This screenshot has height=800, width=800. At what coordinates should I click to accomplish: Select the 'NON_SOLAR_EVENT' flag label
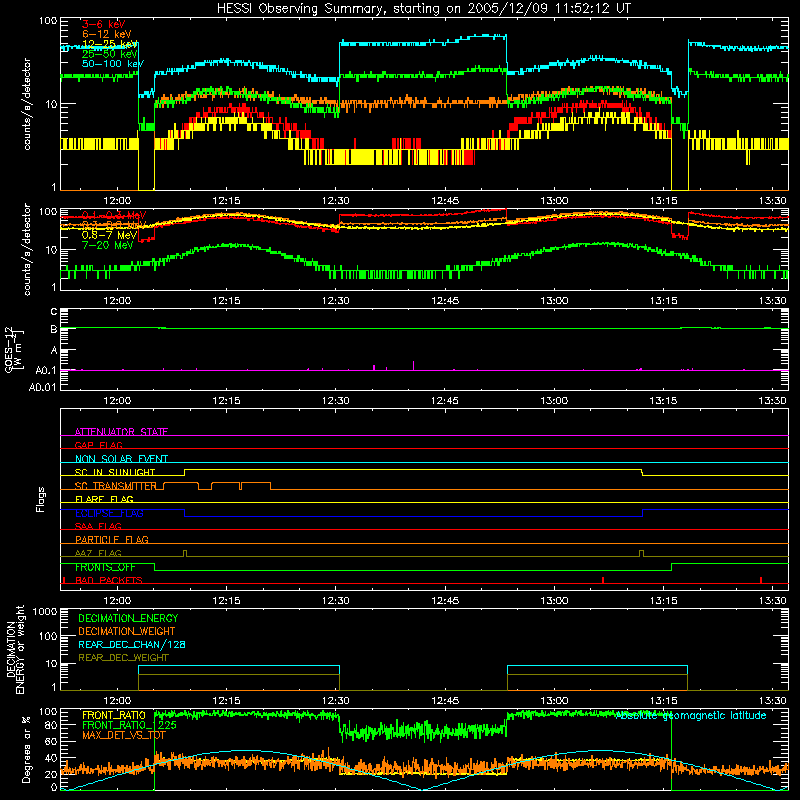(121, 459)
